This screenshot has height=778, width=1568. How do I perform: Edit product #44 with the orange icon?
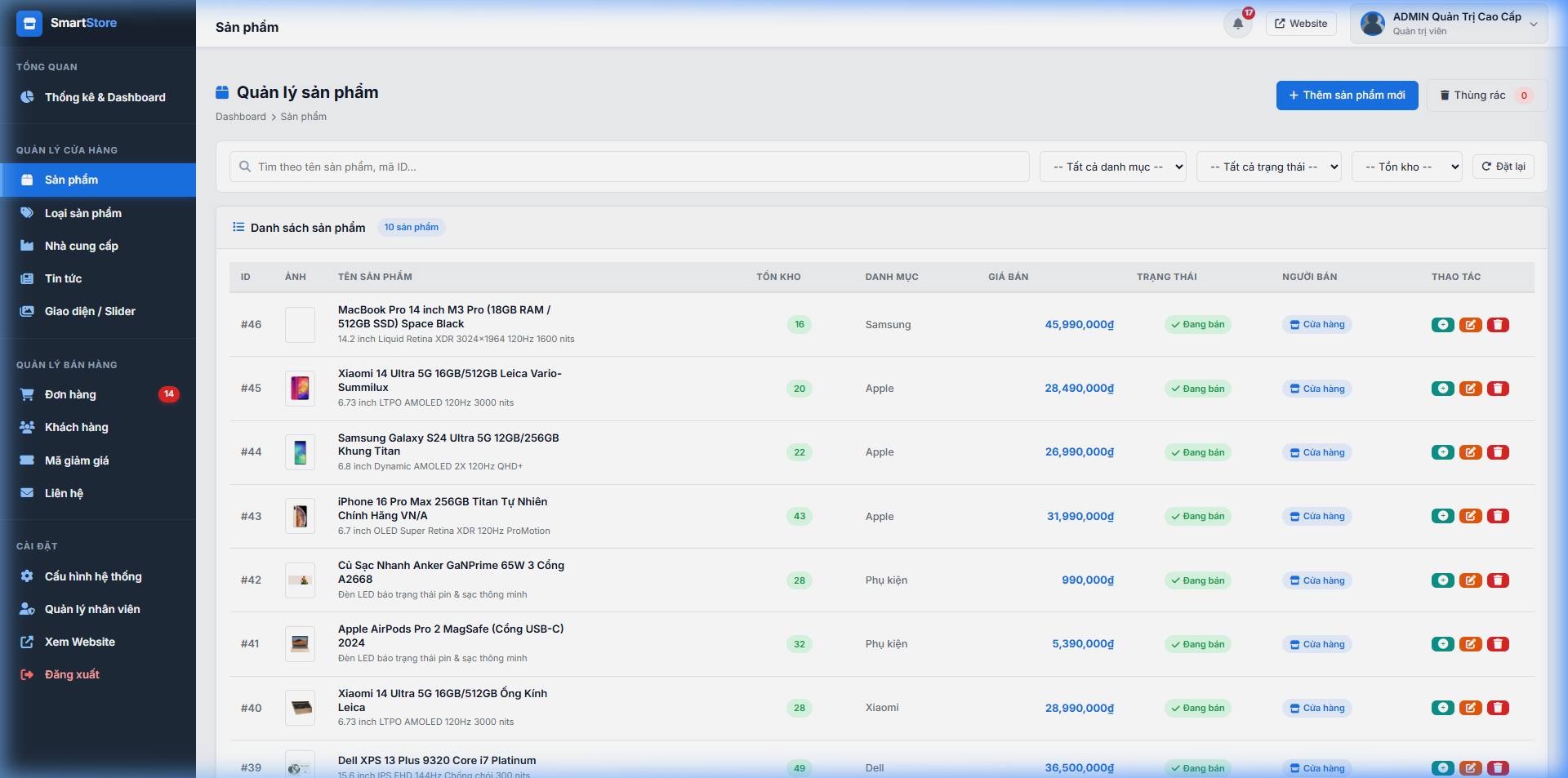1471,452
